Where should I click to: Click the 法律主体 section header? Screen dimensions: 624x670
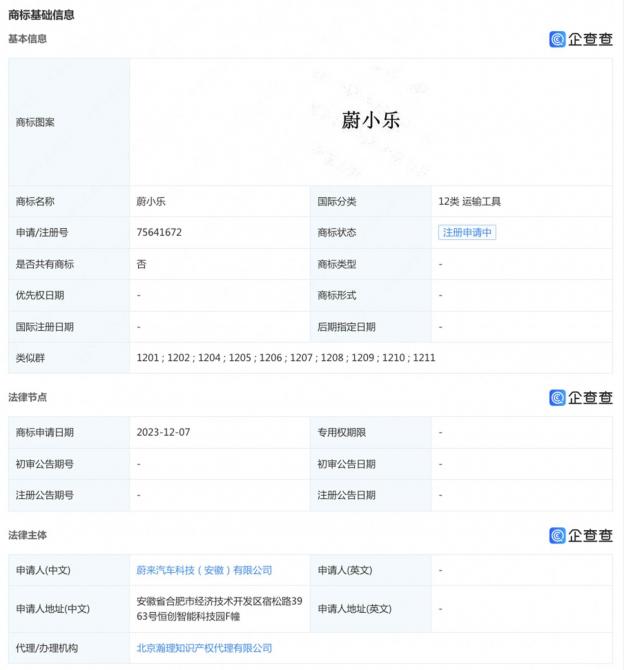[28, 535]
